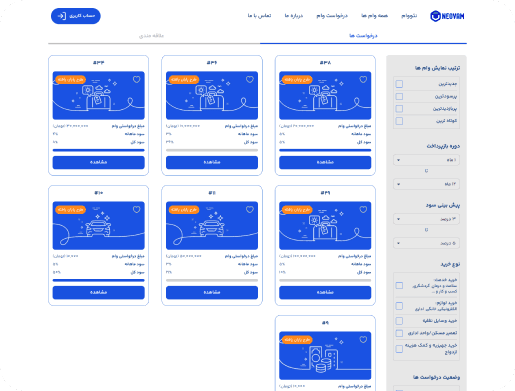Click the login arrow icon in account button
The height and width of the screenshot is (391, 515).
click(x=62, y=16)
